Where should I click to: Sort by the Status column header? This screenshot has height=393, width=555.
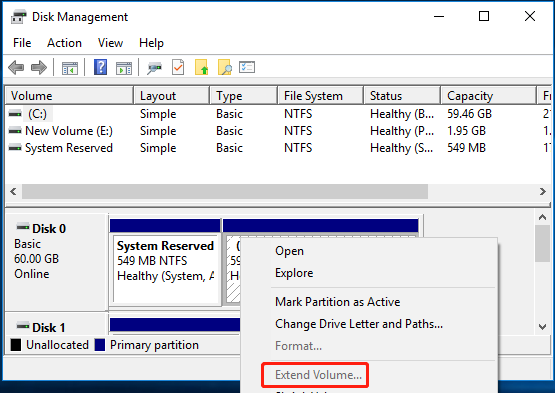[402, 96]
